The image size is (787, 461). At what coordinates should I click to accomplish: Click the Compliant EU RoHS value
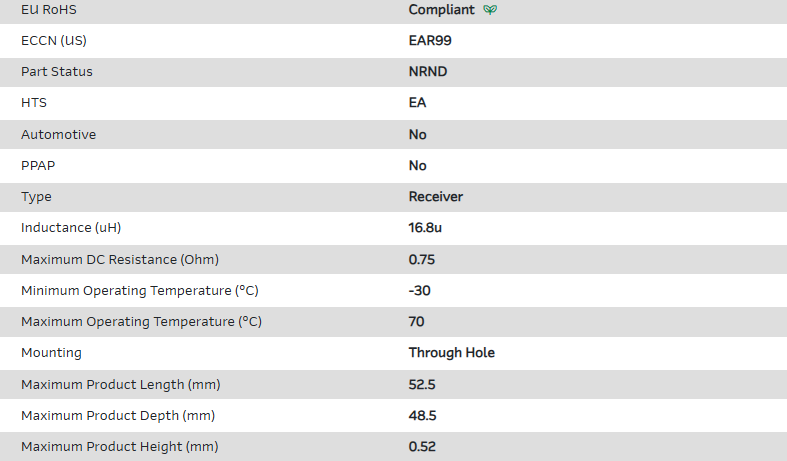pos(442,10)
